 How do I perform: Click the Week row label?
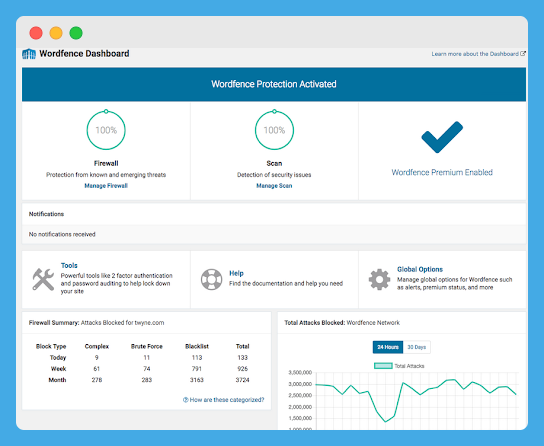[58, 369]
